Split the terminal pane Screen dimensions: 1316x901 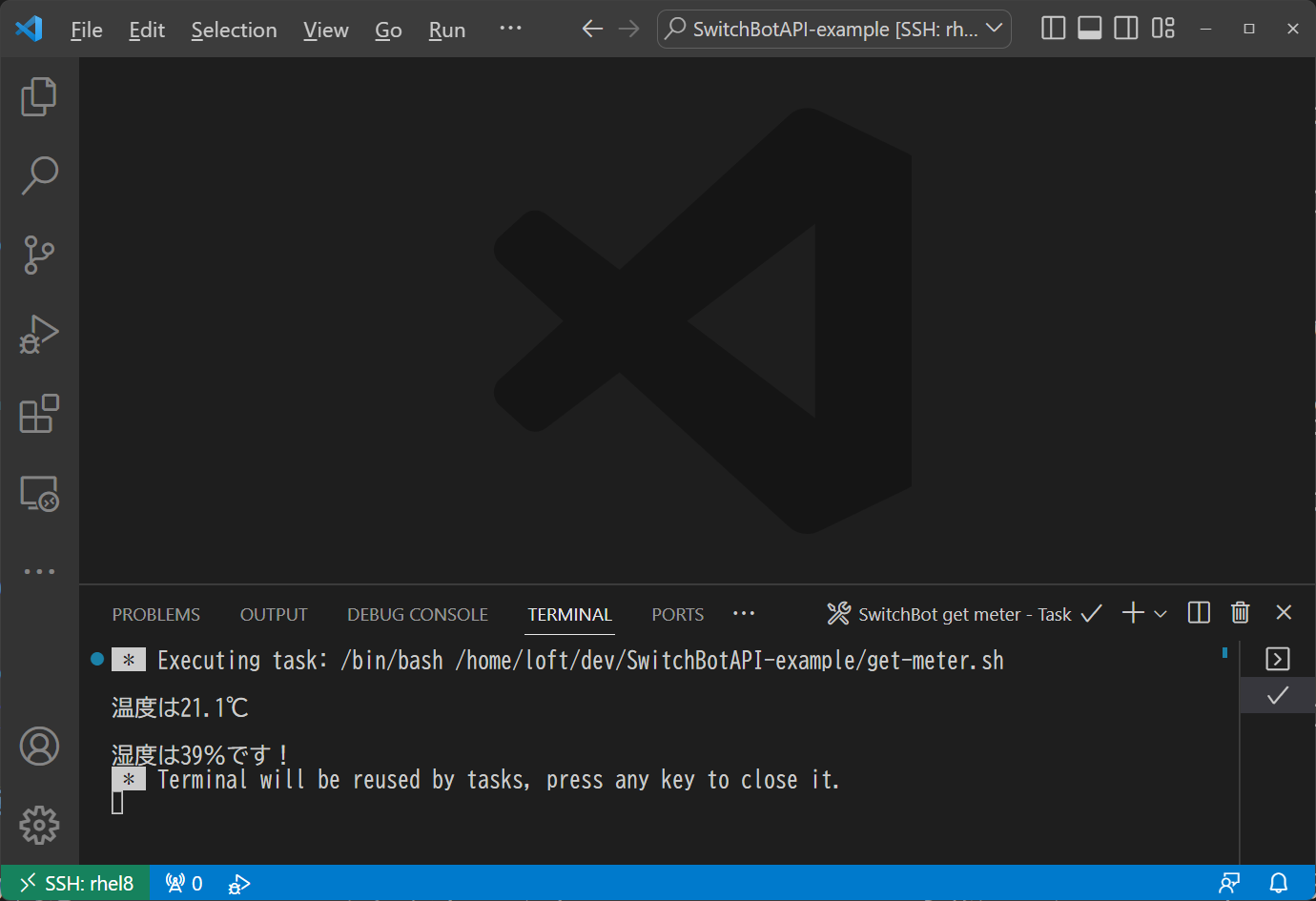pos(1198,613)
